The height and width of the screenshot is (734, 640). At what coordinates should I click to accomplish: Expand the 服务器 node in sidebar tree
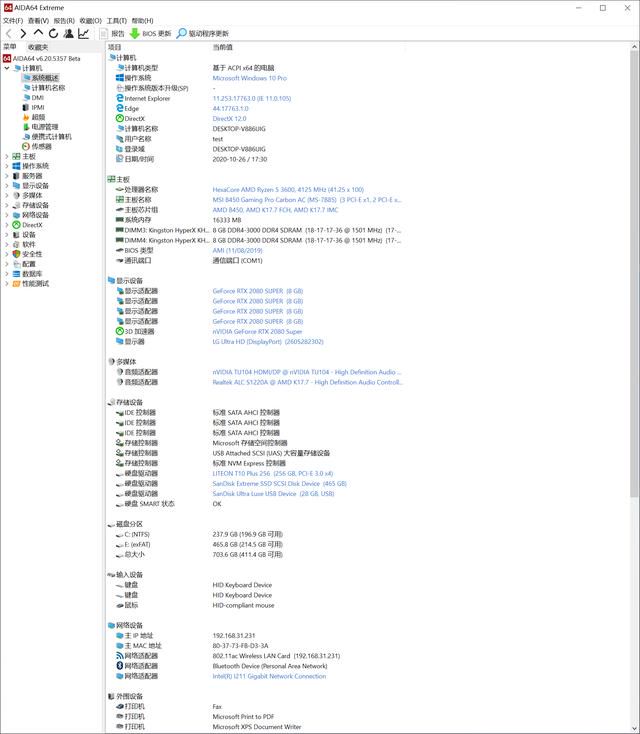[7, 176]
